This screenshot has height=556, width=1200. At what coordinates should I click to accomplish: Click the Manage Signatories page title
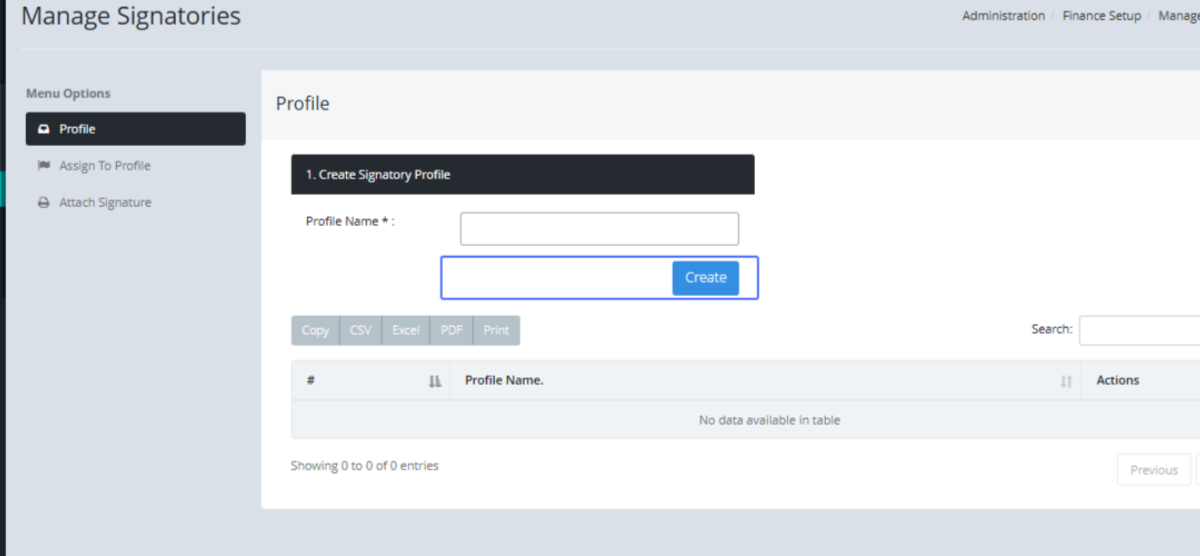pos(131,17)
